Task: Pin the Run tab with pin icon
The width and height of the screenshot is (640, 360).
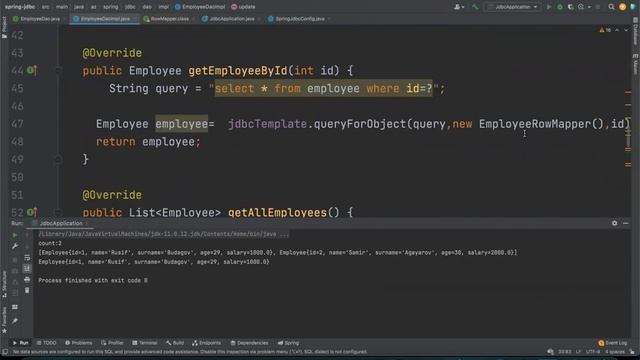Action: coord(15,321)
